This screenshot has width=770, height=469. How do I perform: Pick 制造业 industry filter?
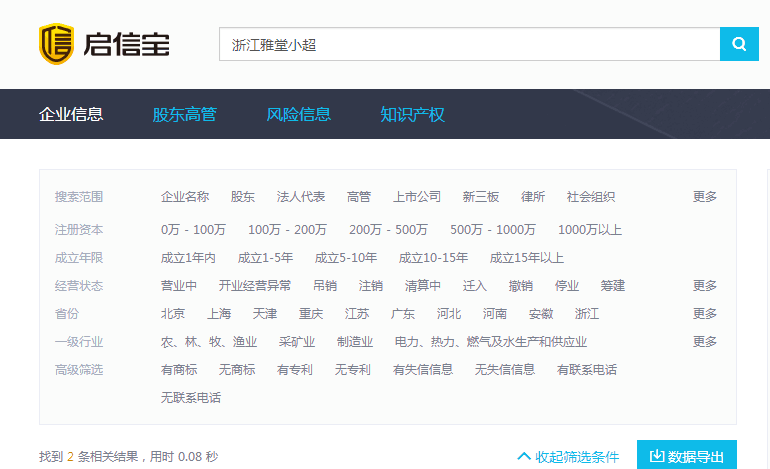354,342
